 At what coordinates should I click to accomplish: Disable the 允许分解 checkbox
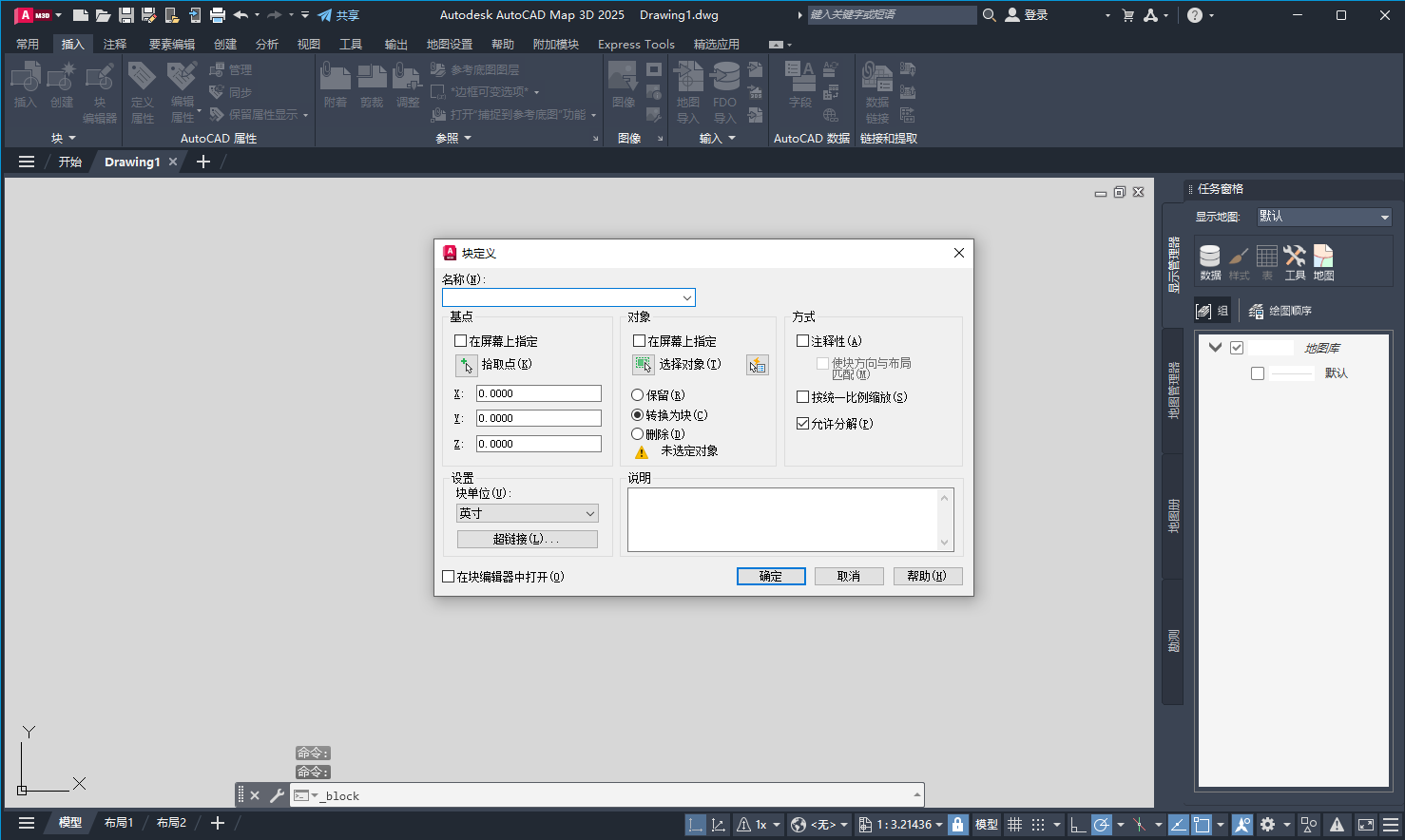802,423
